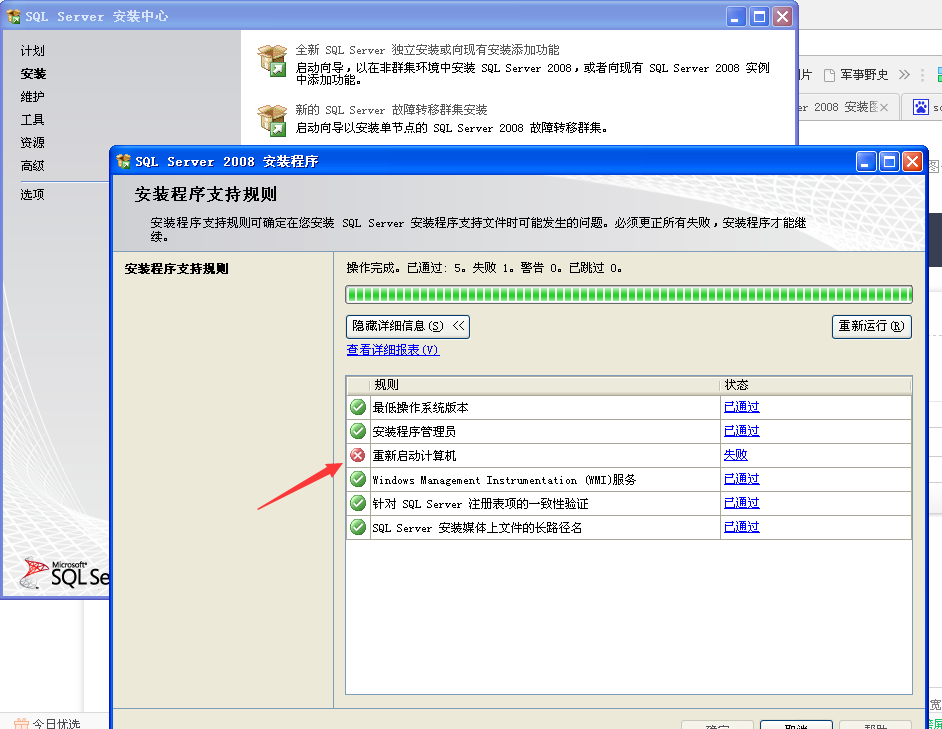Select 计划 in the Installation Center sidebar
Viewport: 942px width, 729px height.
(32, 50)
